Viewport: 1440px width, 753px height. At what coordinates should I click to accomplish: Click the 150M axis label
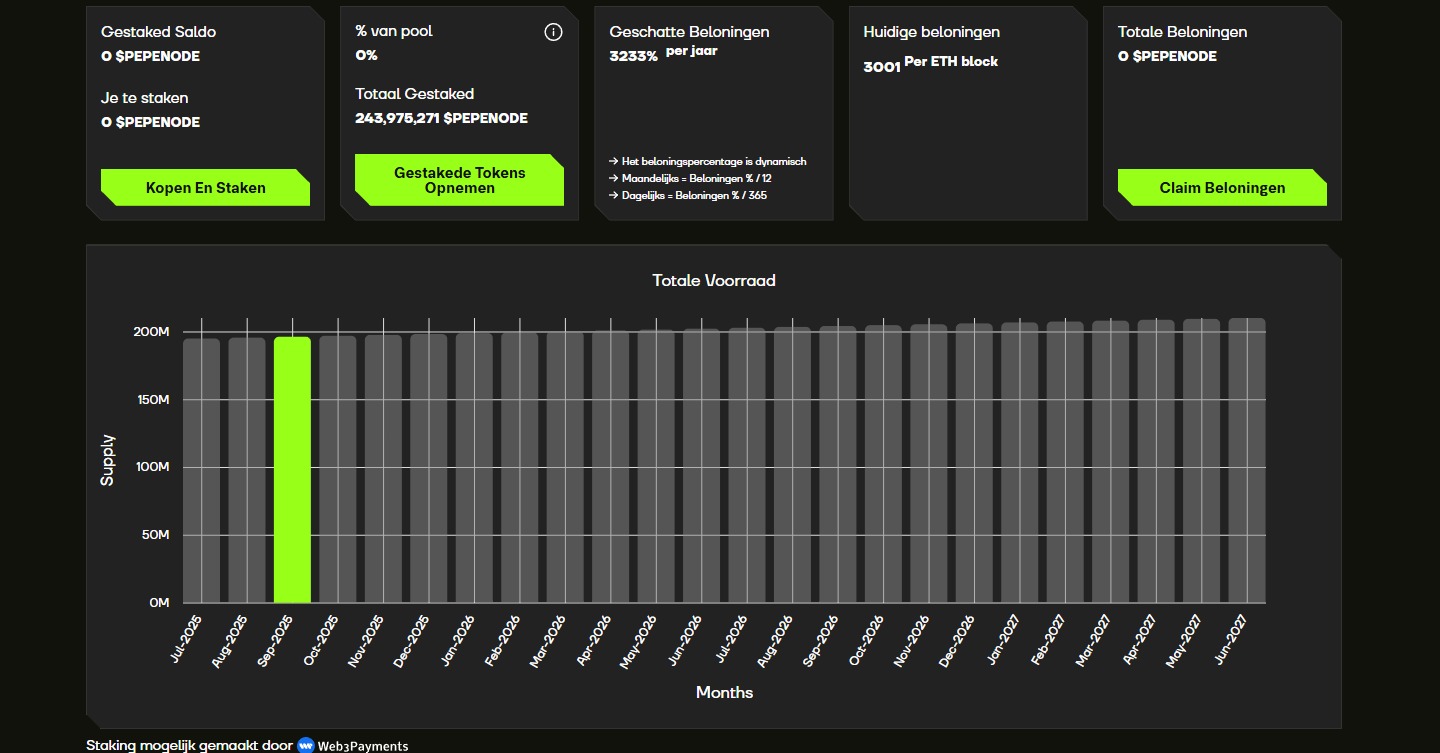click(152, 400)
